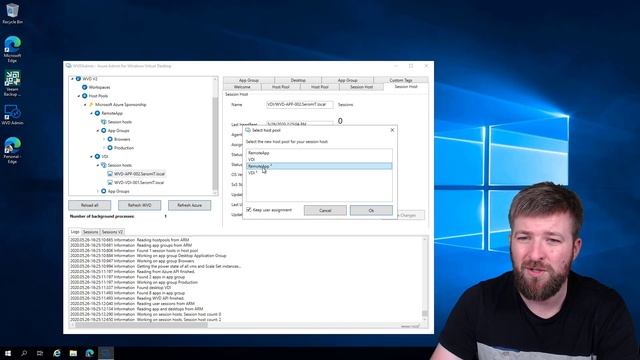640x360 pixels.
Task: Collapse the Host Pools tree node
Action: pos(79,96)
